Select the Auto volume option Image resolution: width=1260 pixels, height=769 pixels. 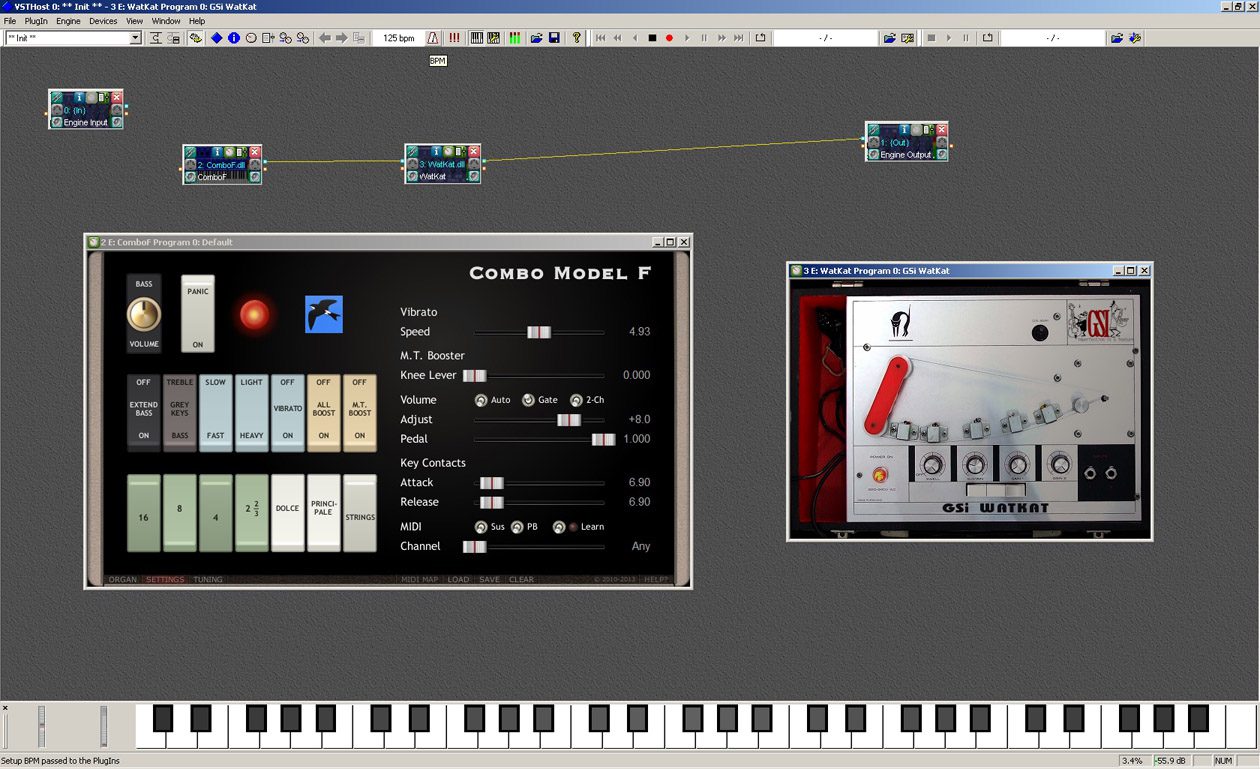(481, 400)
